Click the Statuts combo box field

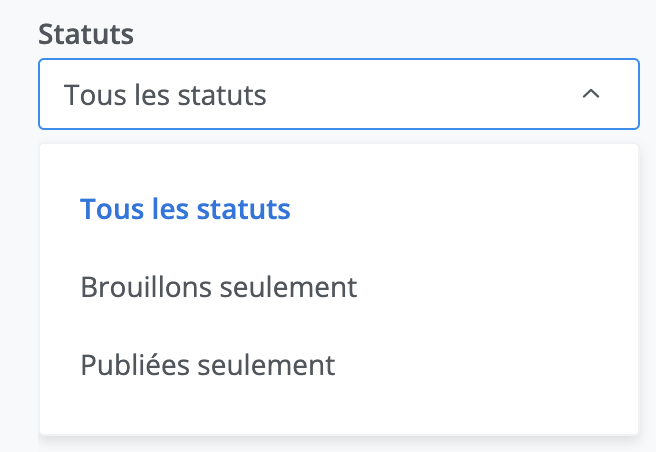pos(338,95)
